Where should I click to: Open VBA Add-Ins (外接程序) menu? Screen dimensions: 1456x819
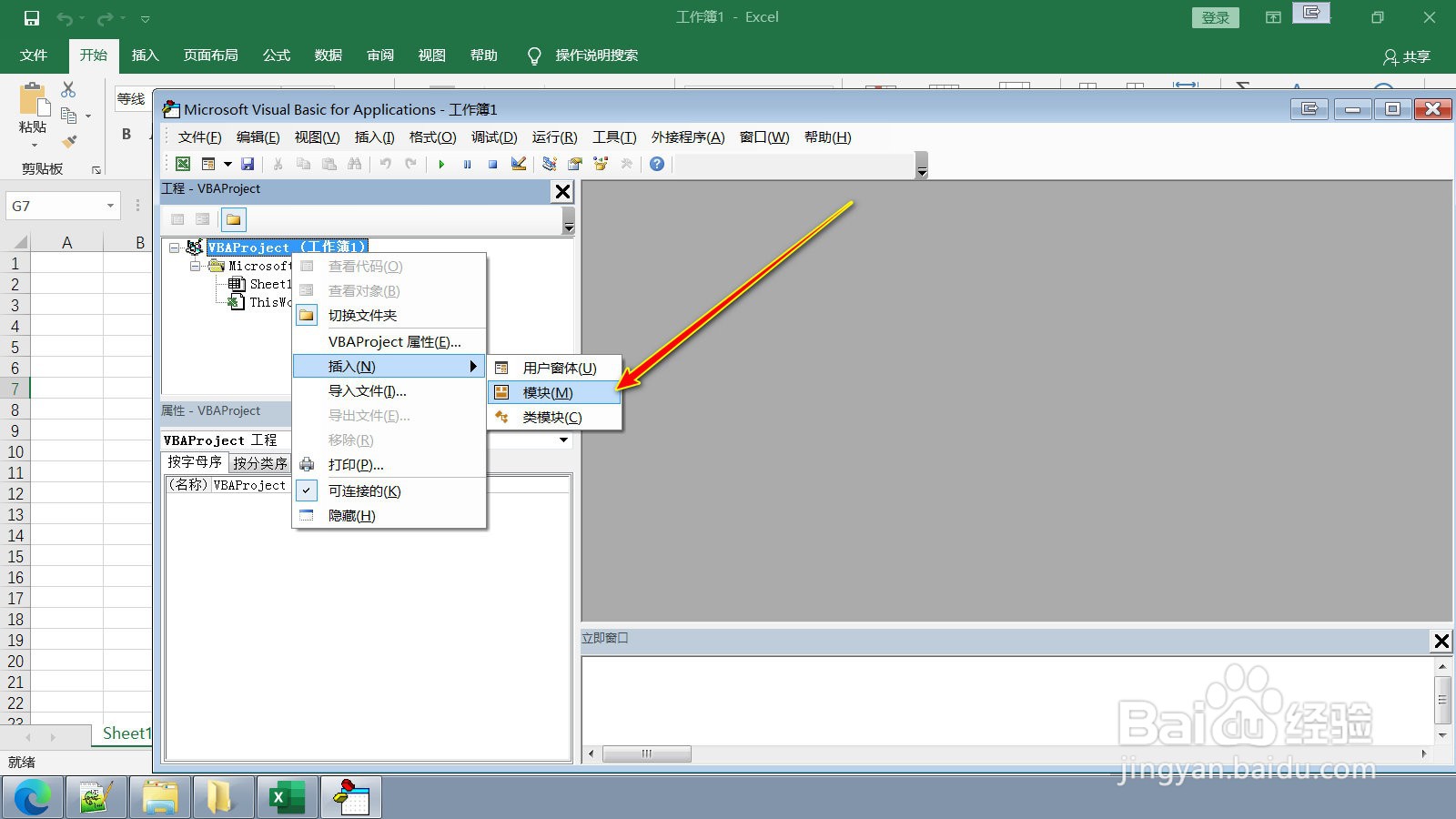[688, 136]
